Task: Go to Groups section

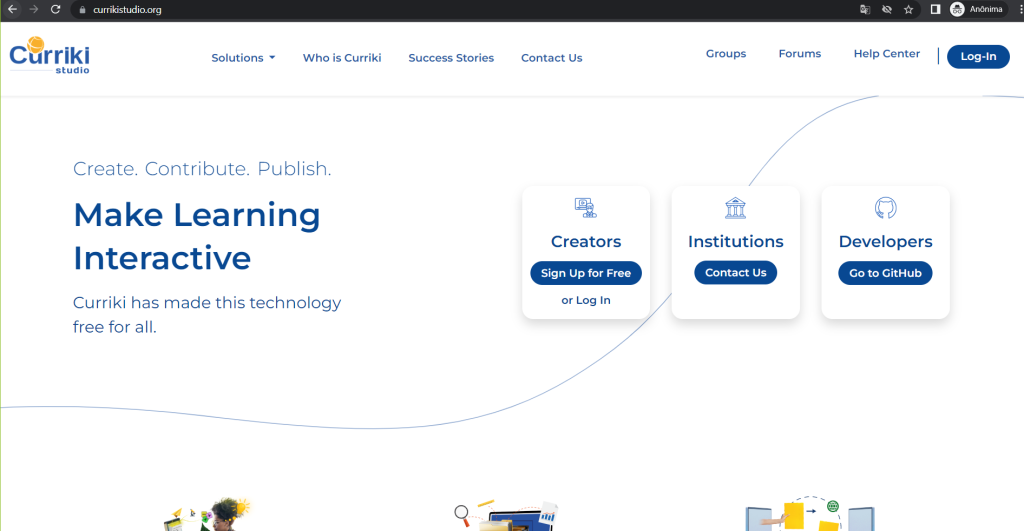Action: click(726, 54)
